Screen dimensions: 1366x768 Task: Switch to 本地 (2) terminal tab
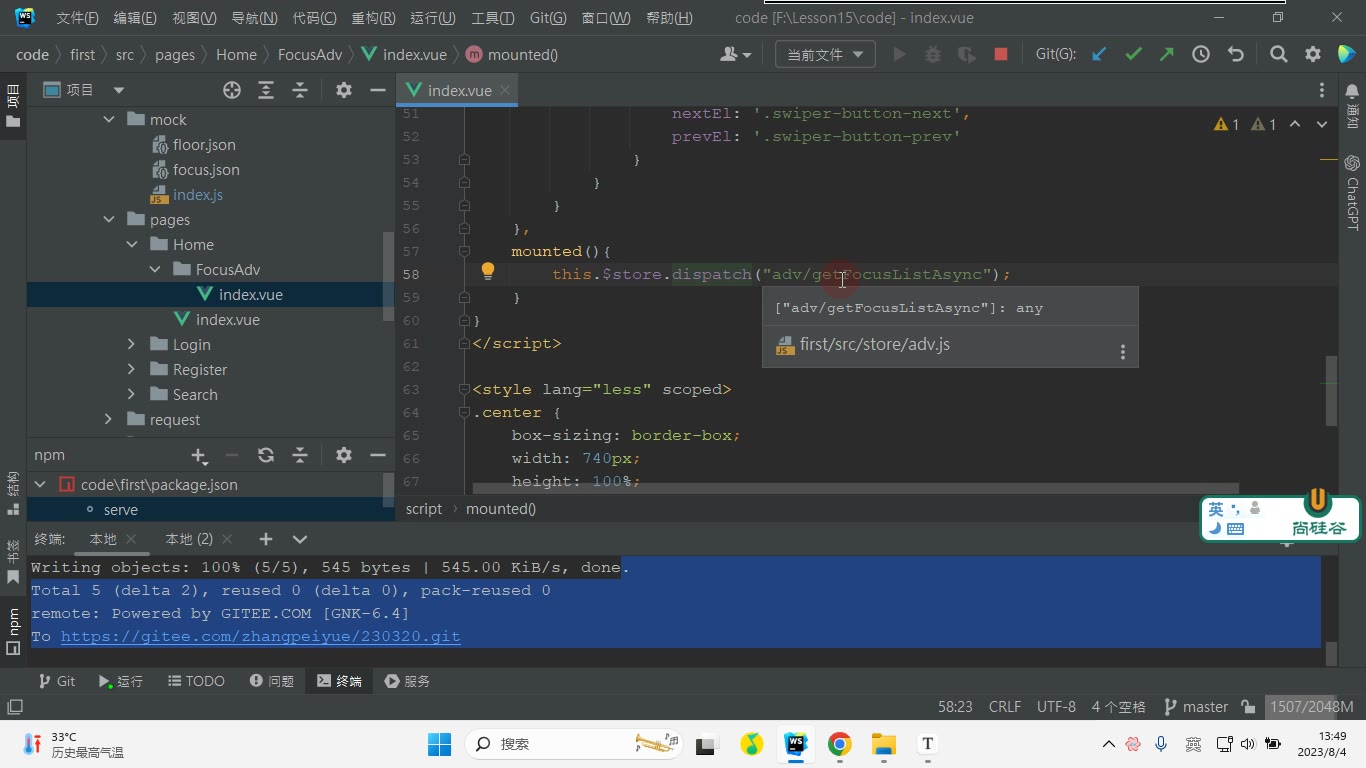[x=189, y=539]
